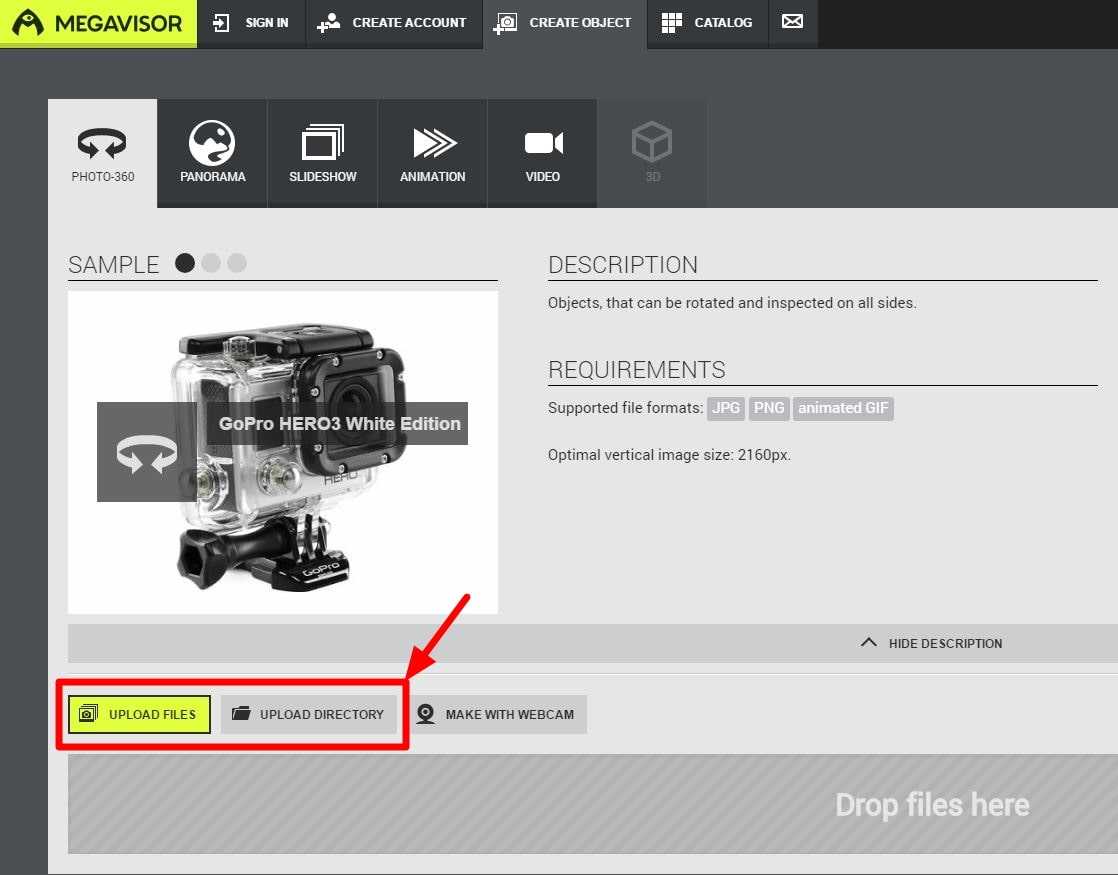Image resolution: width=1118 pixels, height=875 pixels.
Task: Click Make With Webcam button
Action: [x=496, y=714]
